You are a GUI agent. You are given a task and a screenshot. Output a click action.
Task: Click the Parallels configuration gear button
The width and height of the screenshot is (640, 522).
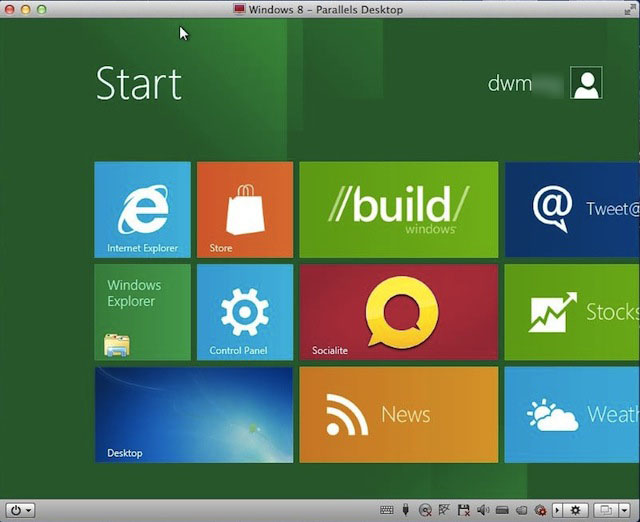point(575,510)
